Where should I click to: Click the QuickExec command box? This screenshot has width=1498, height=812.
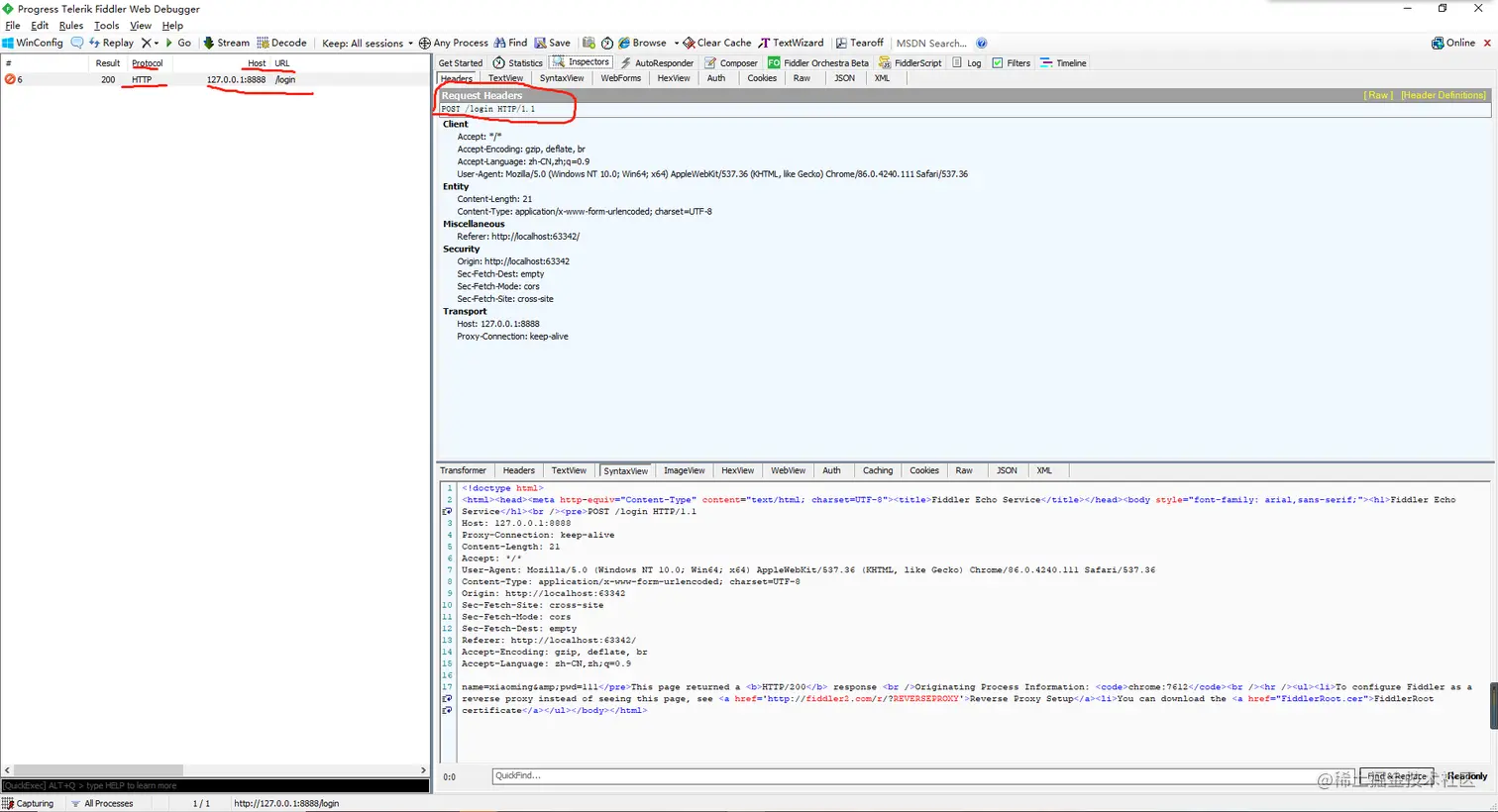pos(215,785)
